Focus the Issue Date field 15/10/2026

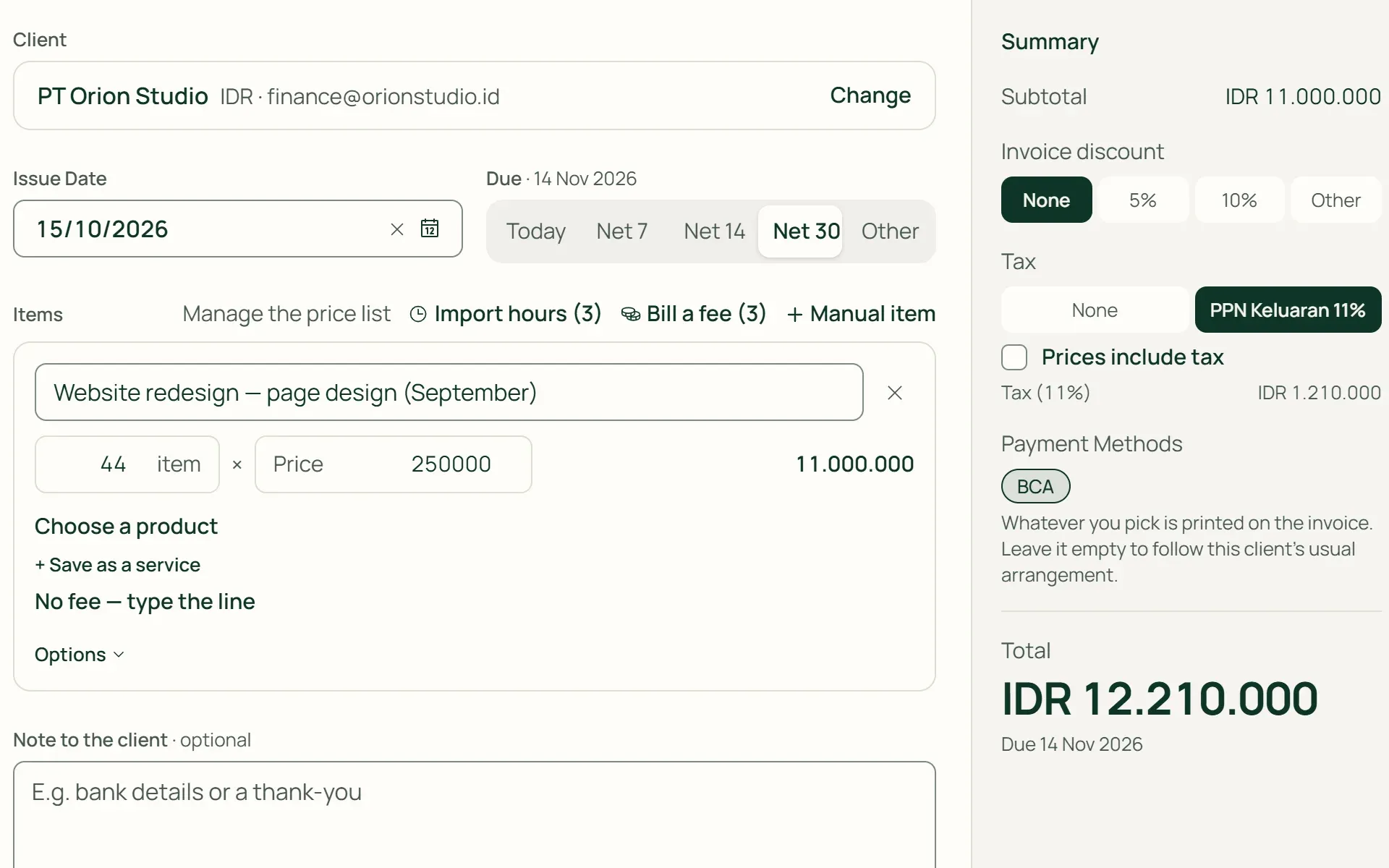238,229
